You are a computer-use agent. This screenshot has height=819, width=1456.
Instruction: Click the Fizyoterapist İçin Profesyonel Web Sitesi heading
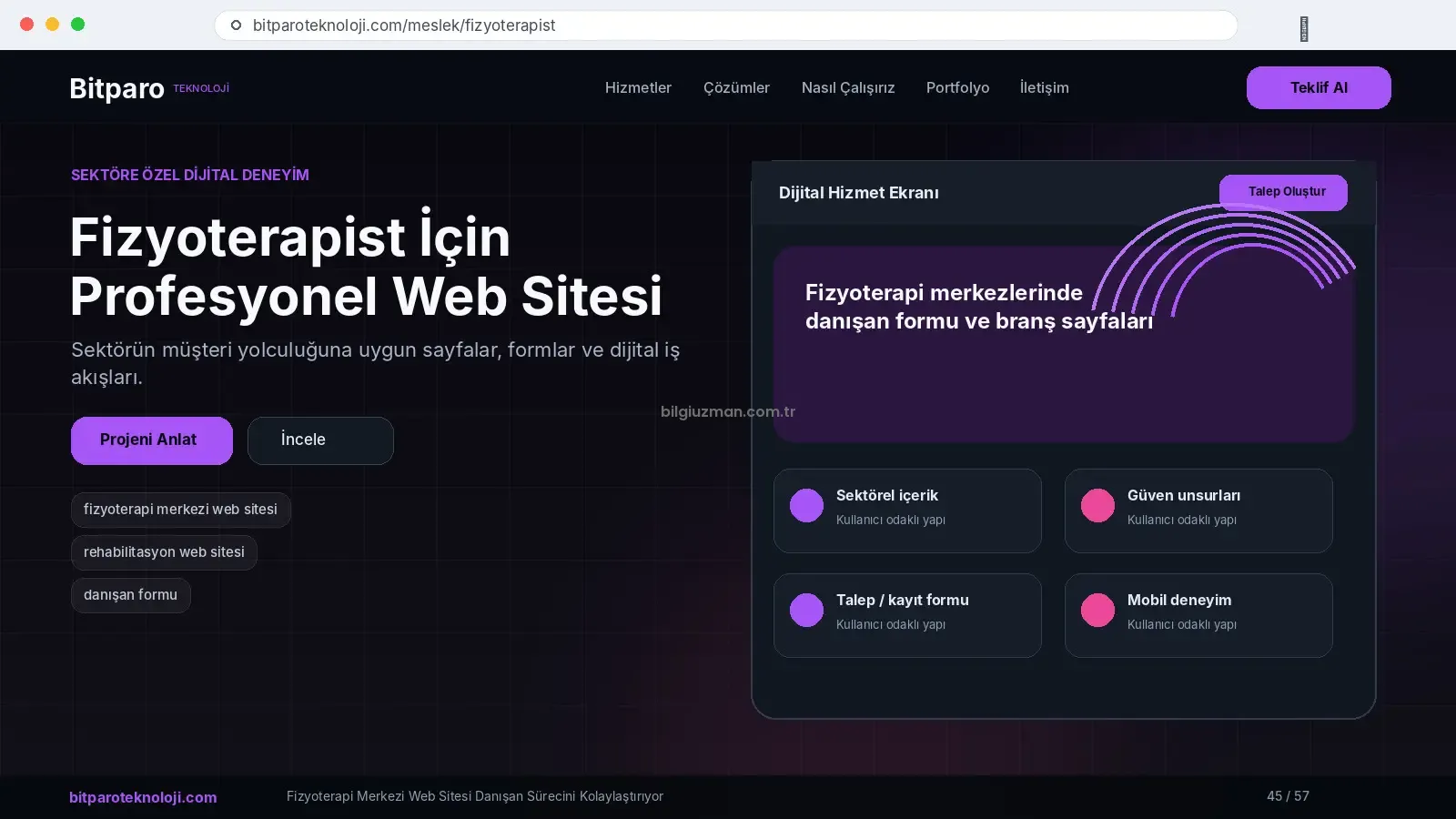(366, 267)
